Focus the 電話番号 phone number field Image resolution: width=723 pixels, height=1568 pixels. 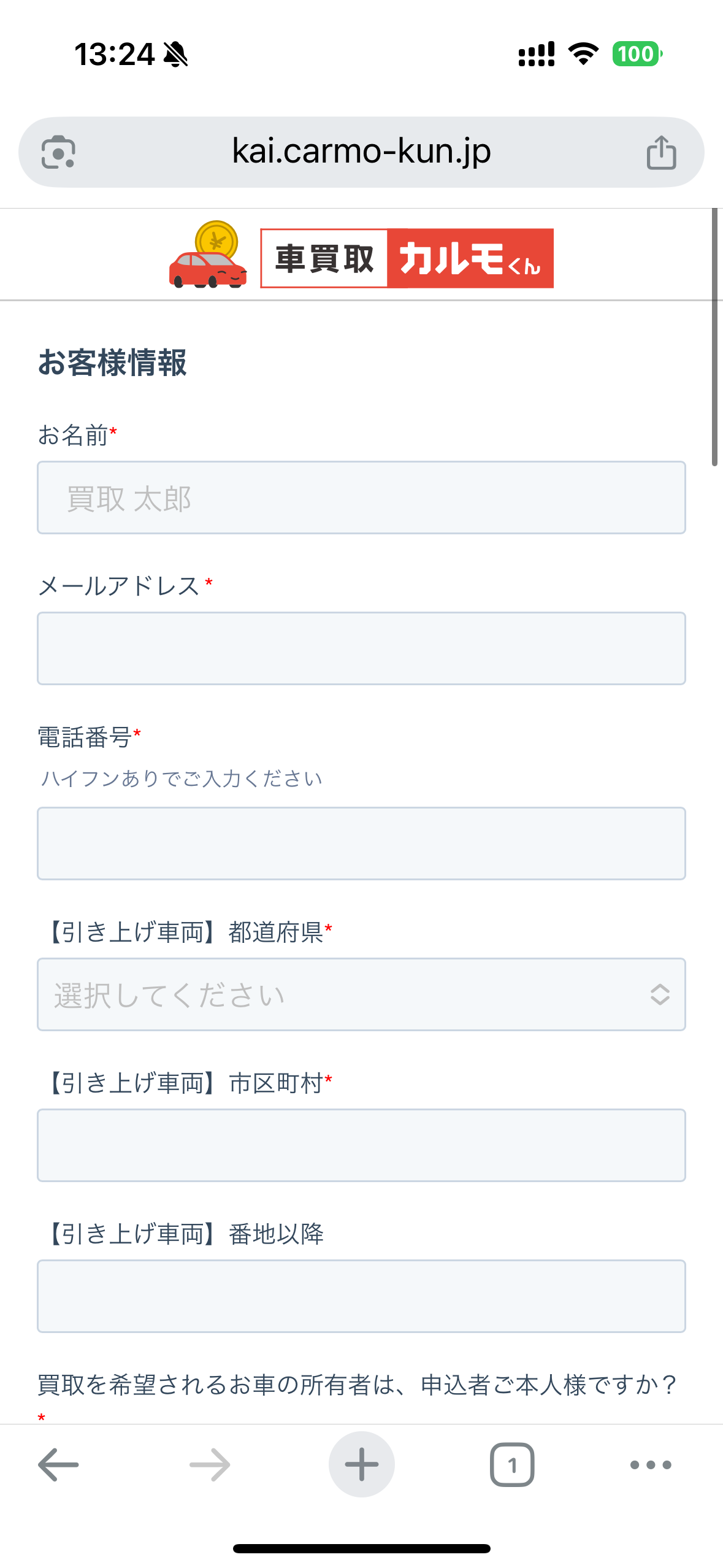tap(361, 844)
